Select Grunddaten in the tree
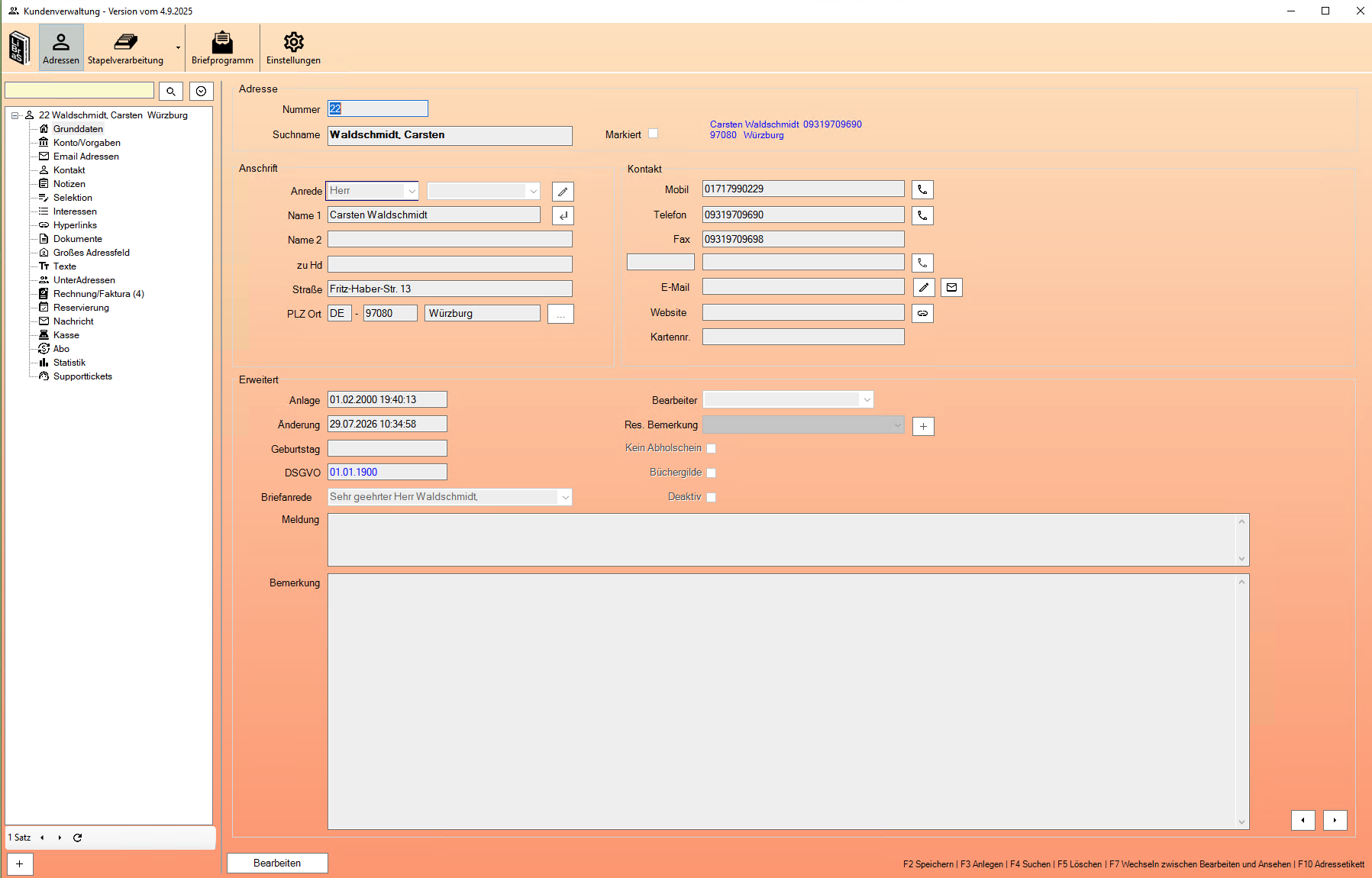 78,129
